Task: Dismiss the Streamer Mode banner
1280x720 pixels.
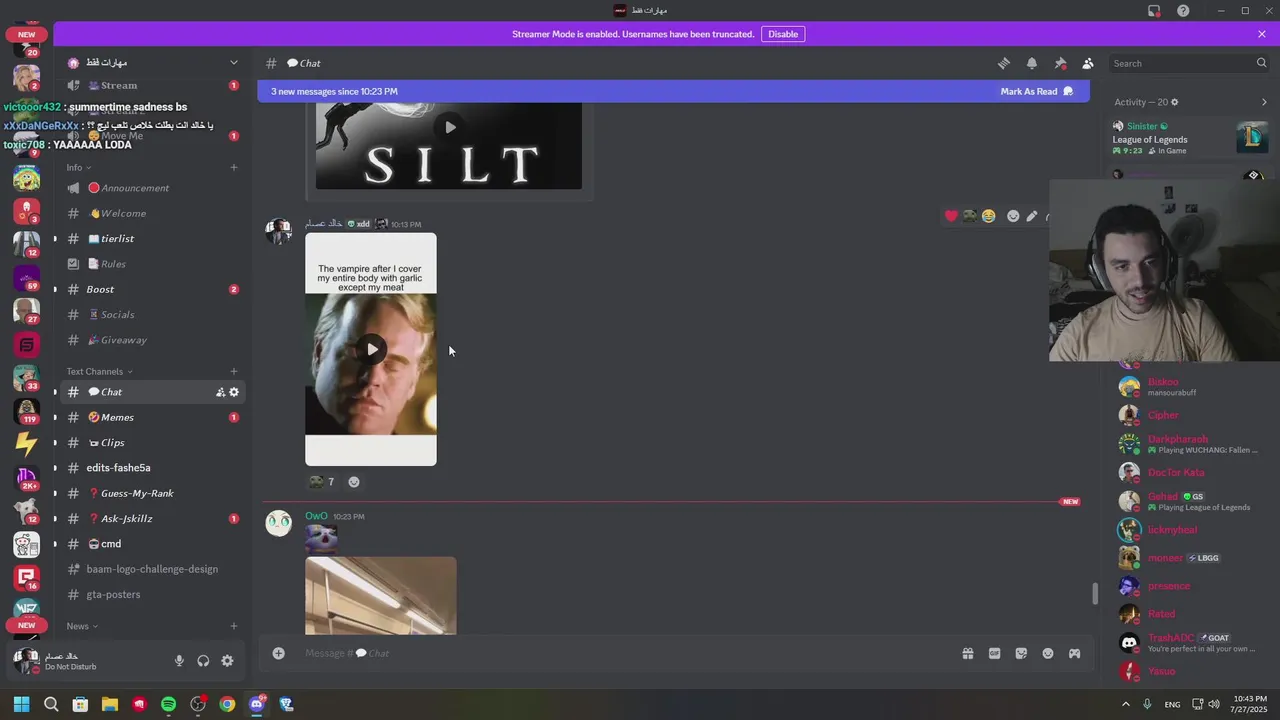Action: pyautogui.click(x=1262, y=34)
